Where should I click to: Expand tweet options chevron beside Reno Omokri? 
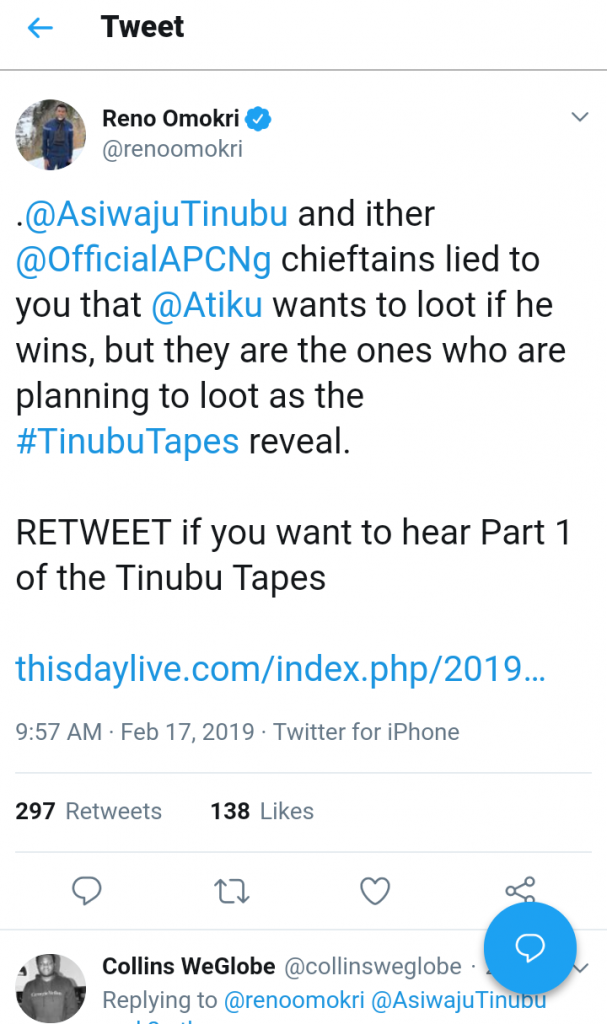(x=579, y=118)
